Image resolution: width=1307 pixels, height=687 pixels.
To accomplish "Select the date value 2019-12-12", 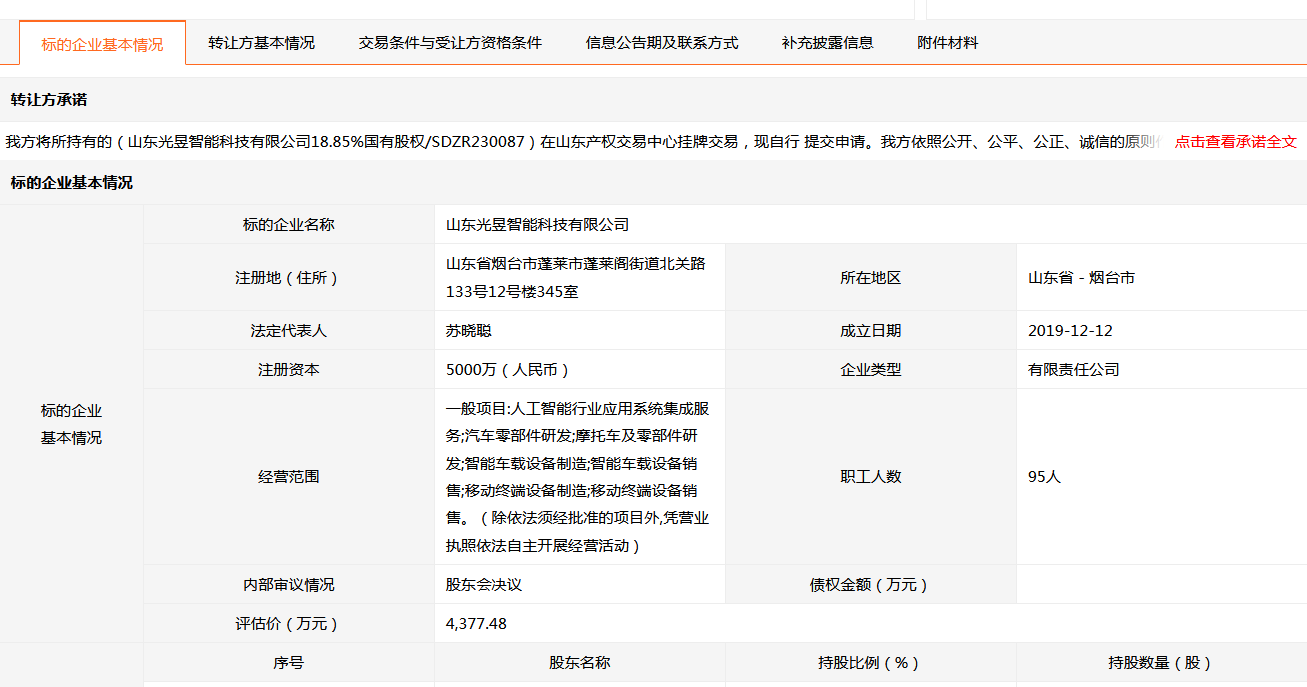I will [x=1070, y=331].
